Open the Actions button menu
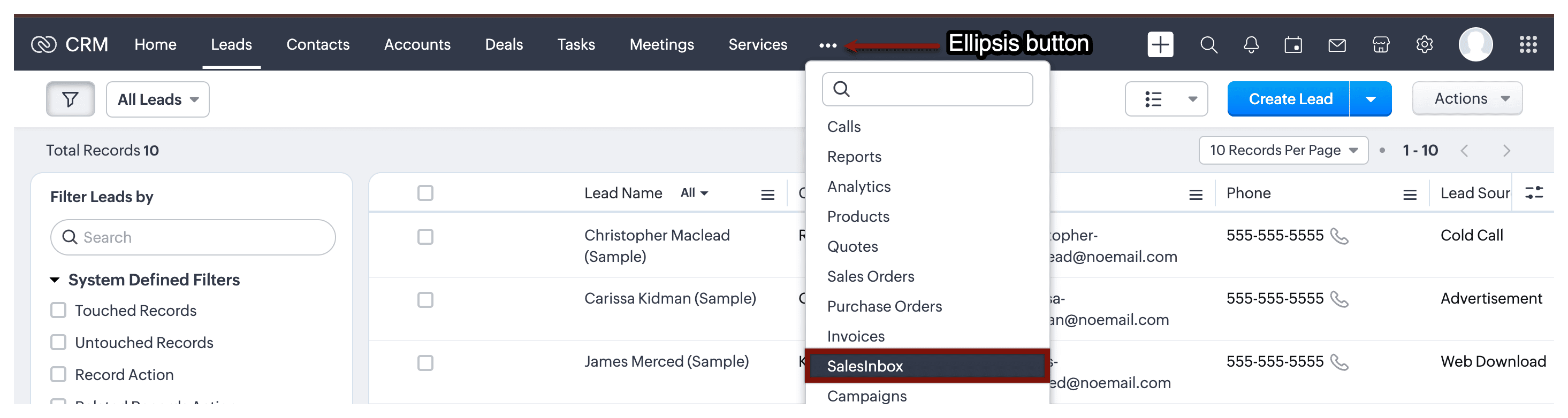This screenshot has height=418, width=1568. click(1467, 99)
